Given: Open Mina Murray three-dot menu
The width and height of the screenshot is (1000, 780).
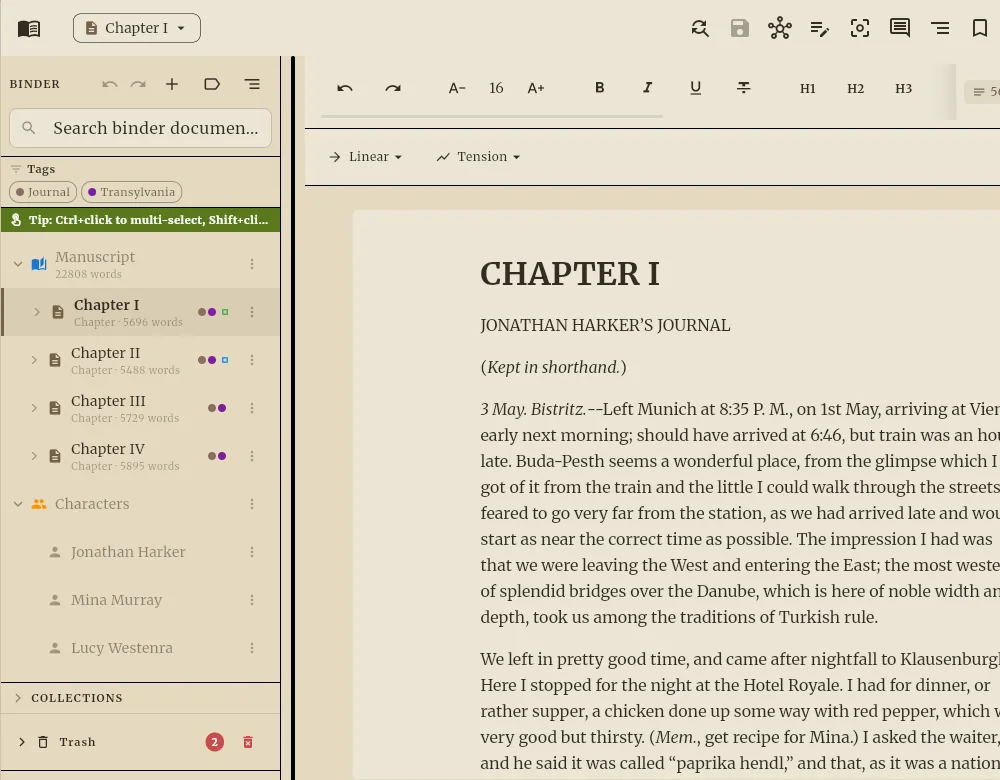Looking at the screenshot, I should click(x=252, y=600).
